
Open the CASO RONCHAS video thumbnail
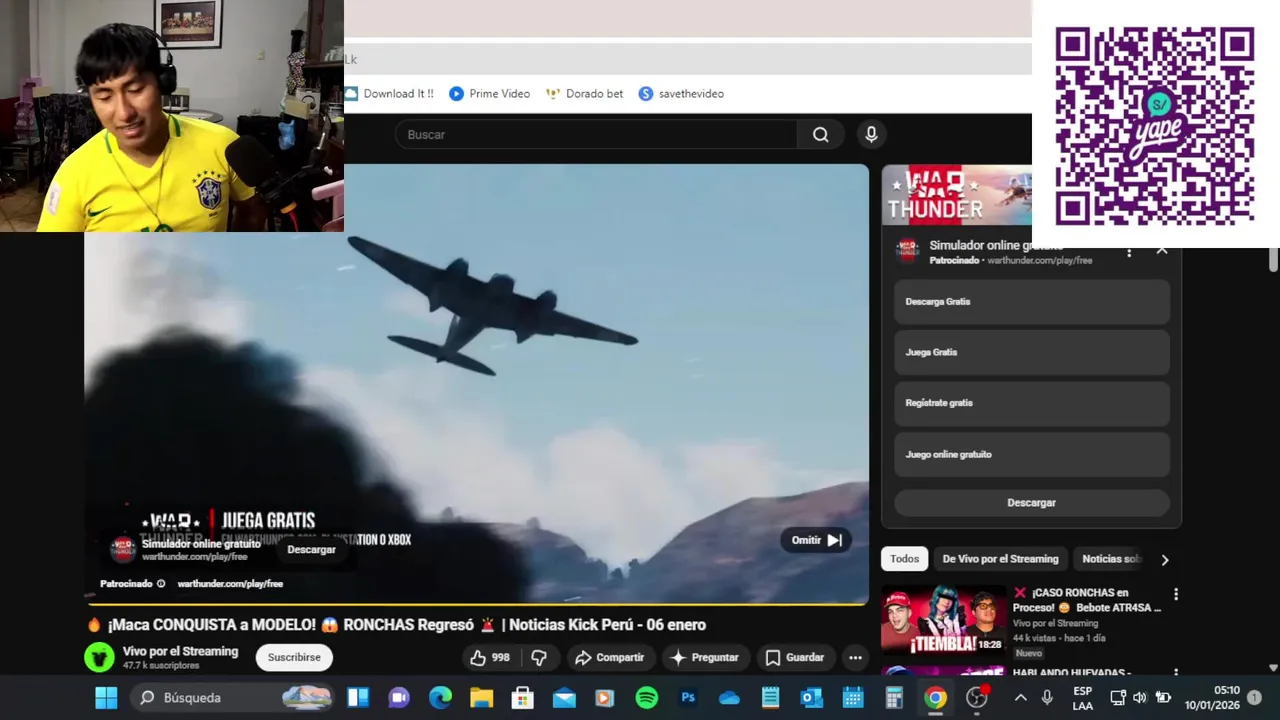943,619
